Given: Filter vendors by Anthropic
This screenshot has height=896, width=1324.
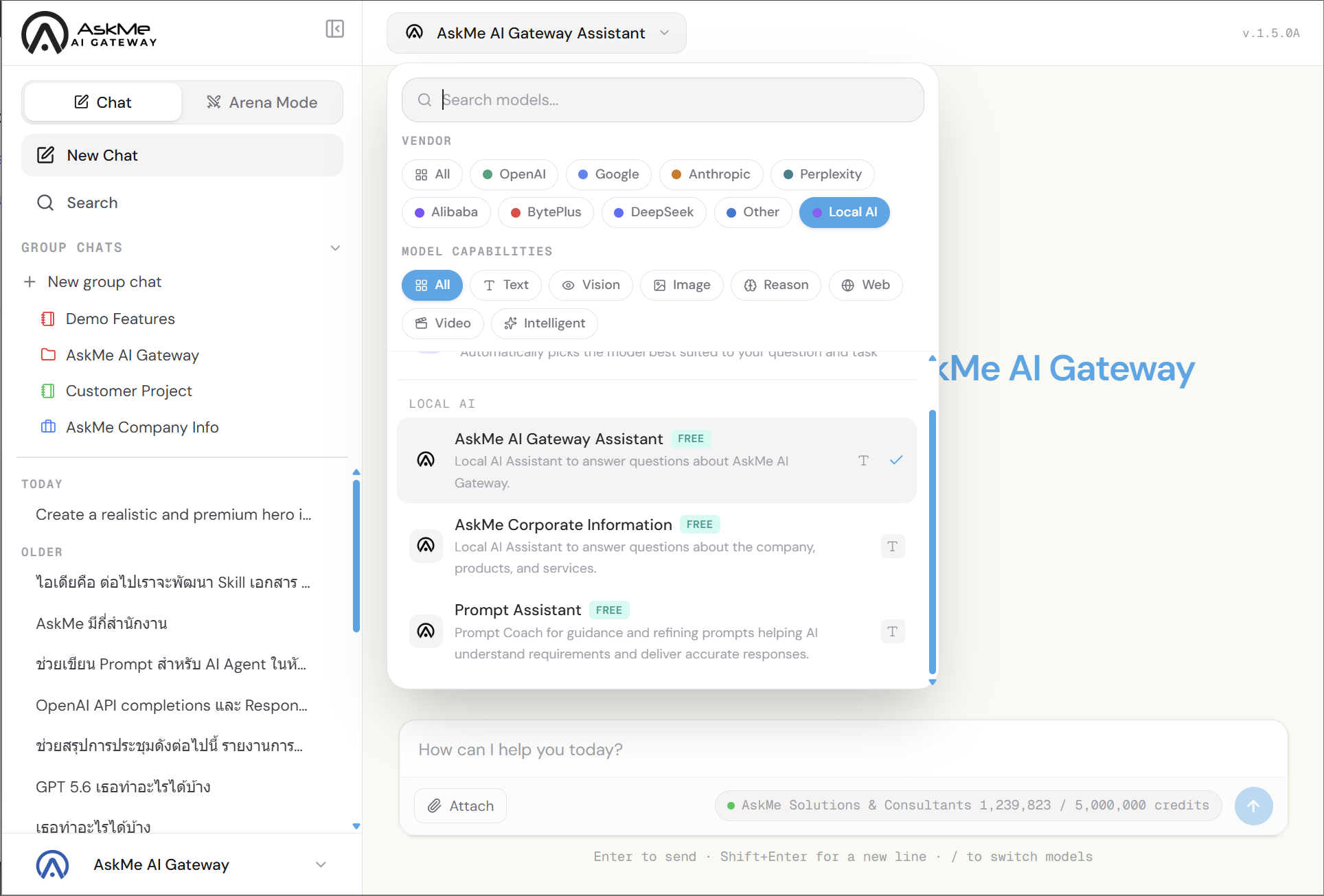Looking at the screenshot, I should [711, 174].
